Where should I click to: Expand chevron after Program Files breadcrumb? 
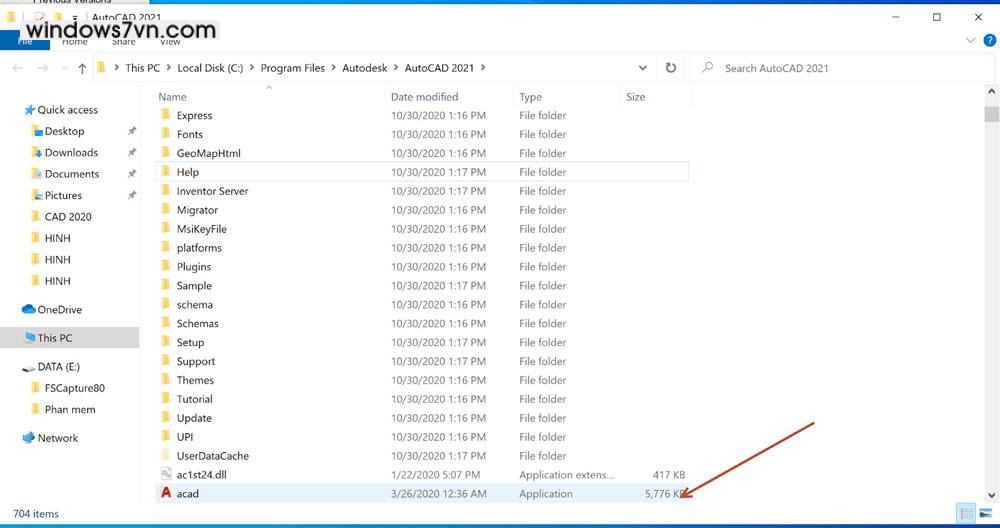(334, 68)
